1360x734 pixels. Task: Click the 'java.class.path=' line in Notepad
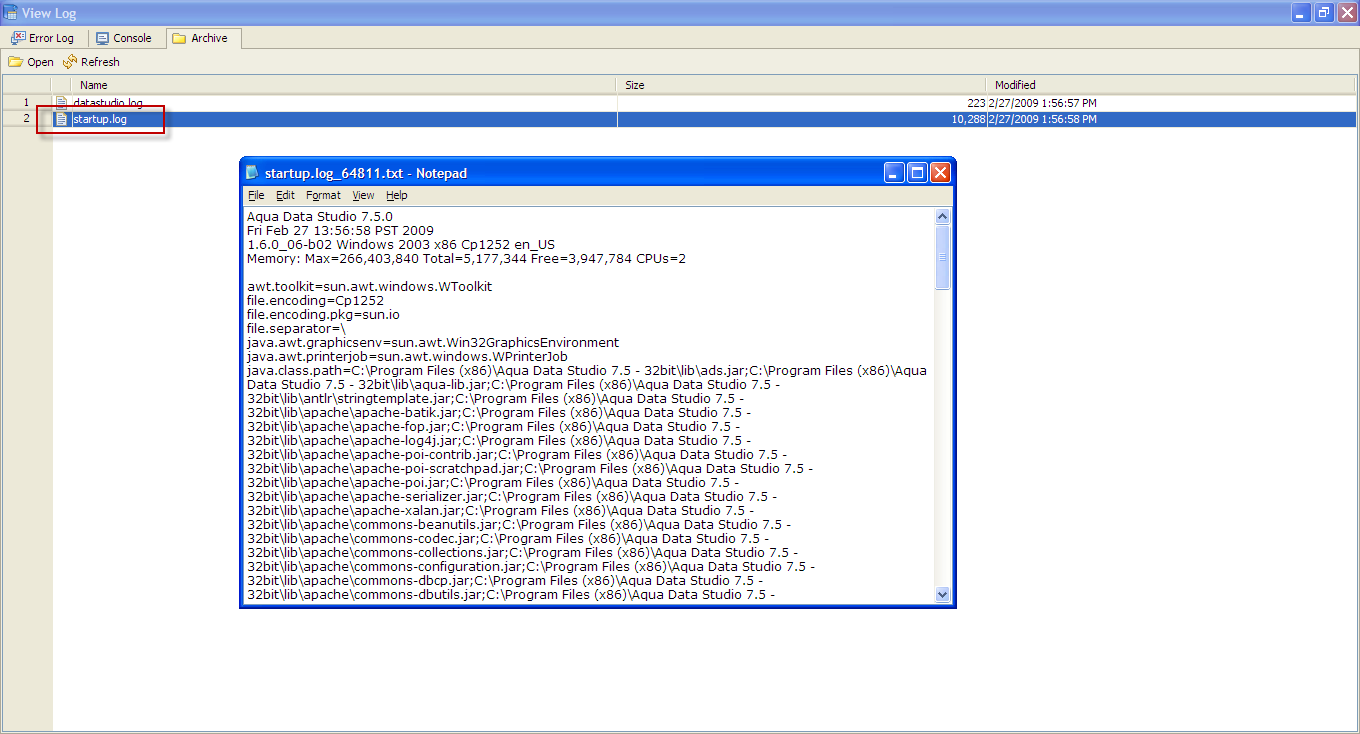pyautogui.click(x=587, y=370)
